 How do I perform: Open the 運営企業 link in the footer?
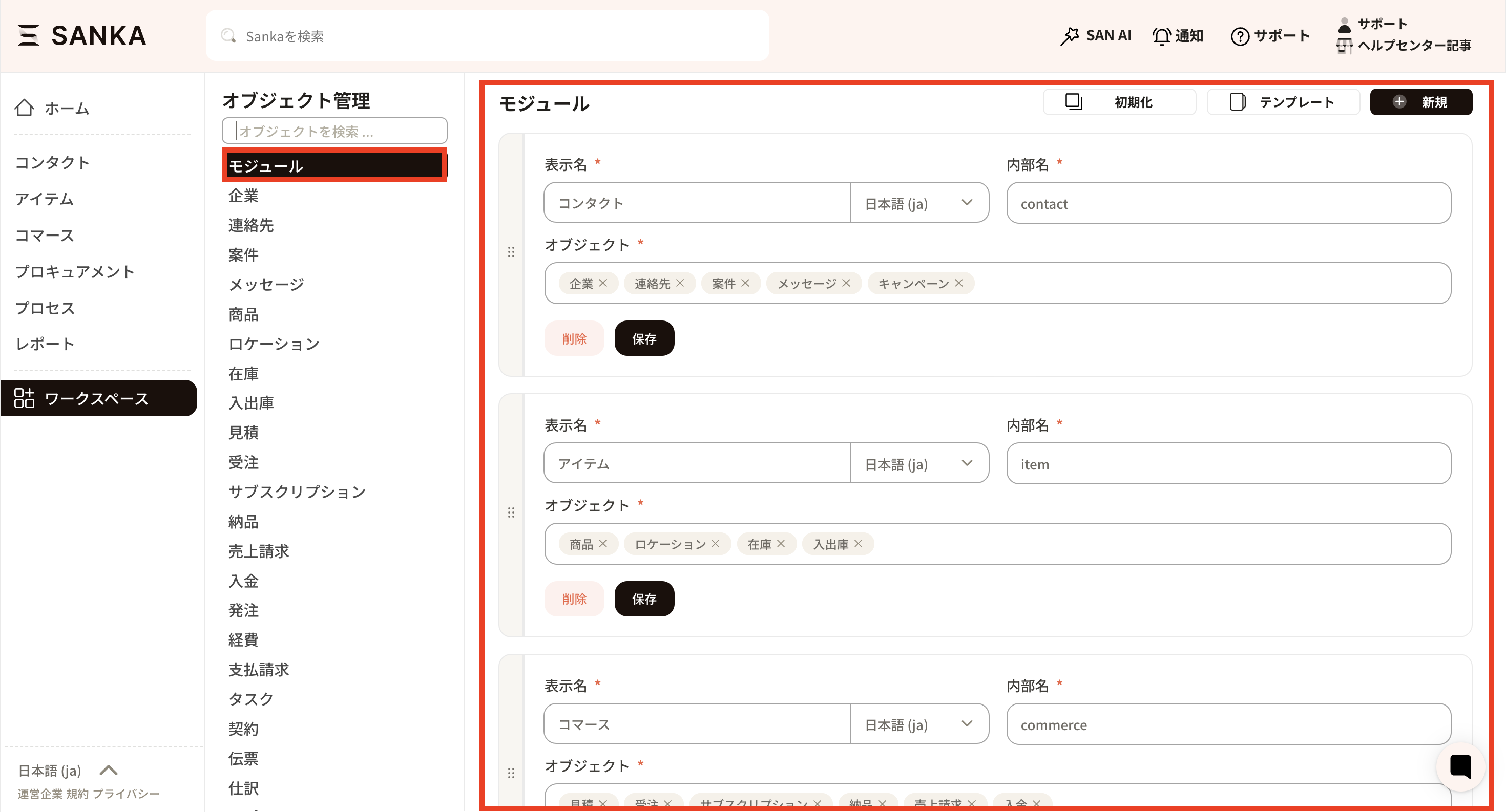click(40, 794)
